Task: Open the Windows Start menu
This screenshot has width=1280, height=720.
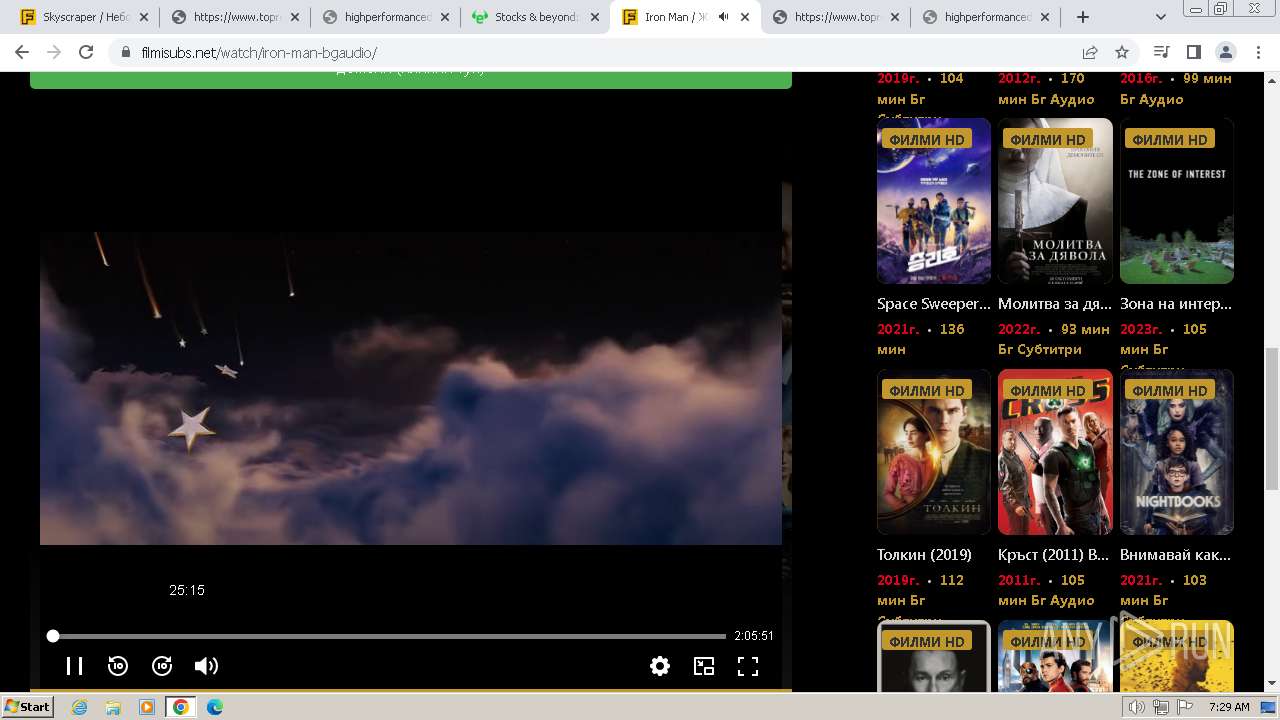Action: pyautogui.click(x=27, y=707)
